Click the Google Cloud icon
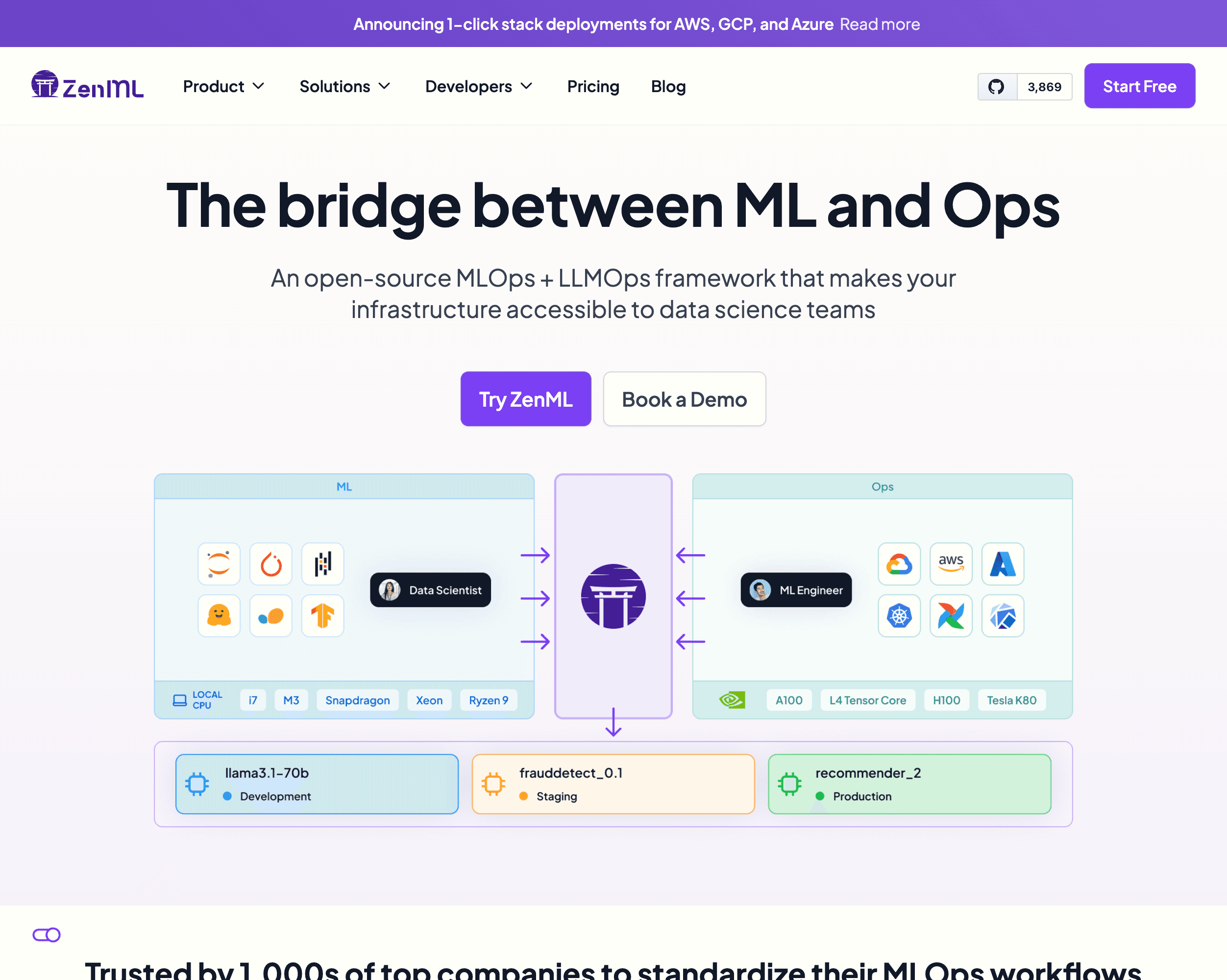Screen dimensions: 1227x980 pyautogui.click(x=899, y=564)
